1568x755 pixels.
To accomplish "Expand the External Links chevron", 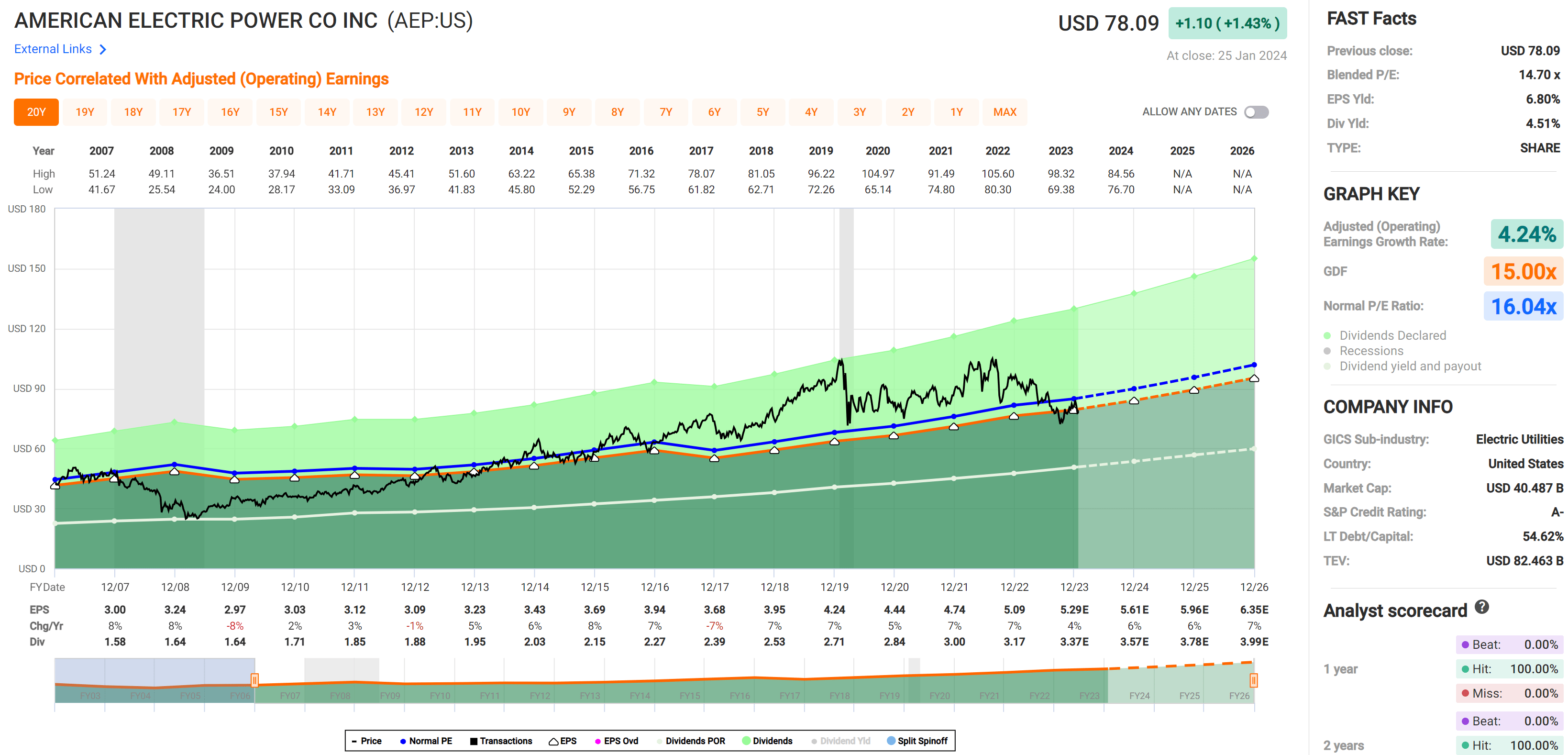I will 102,49.
